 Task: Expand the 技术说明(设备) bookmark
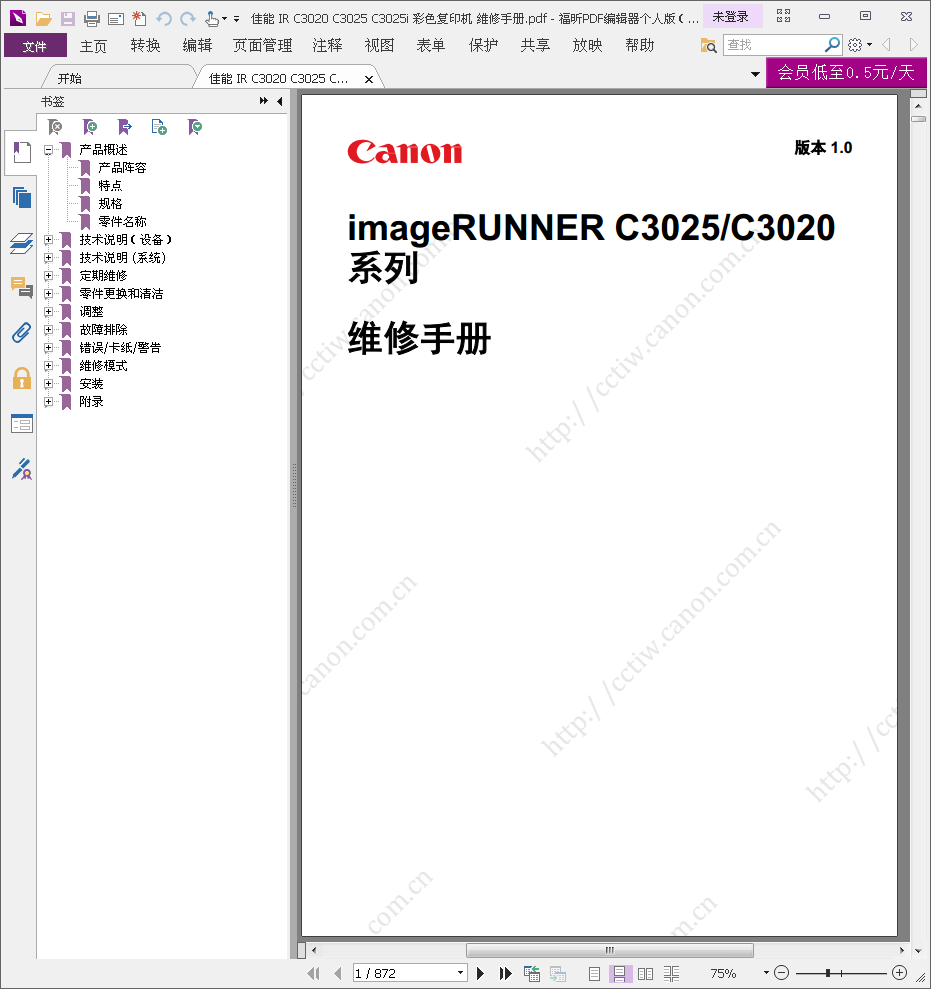(x=48, y=240)
